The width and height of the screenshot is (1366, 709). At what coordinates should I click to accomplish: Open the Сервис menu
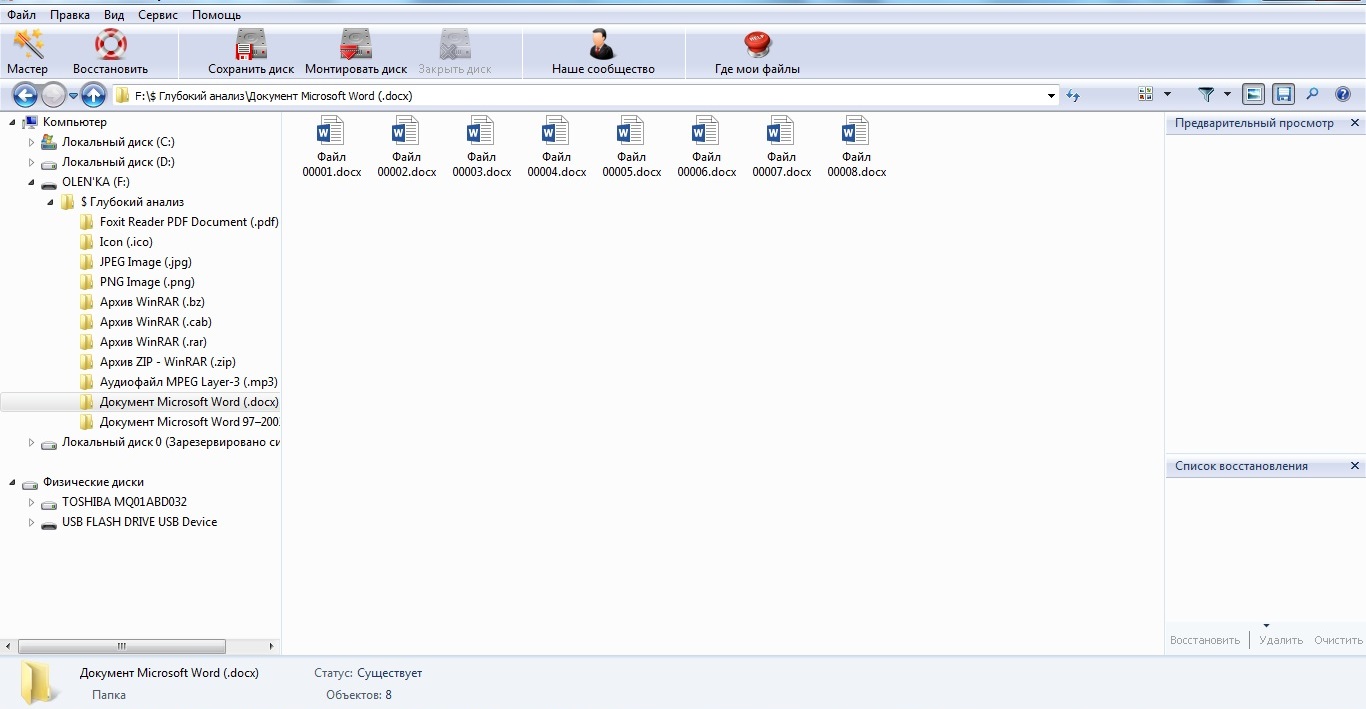click(x=157, y=15)
